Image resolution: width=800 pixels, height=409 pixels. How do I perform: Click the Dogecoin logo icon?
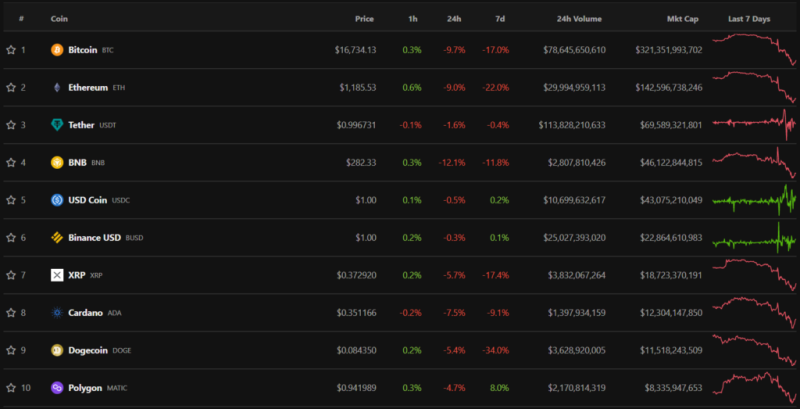point(57,350)
